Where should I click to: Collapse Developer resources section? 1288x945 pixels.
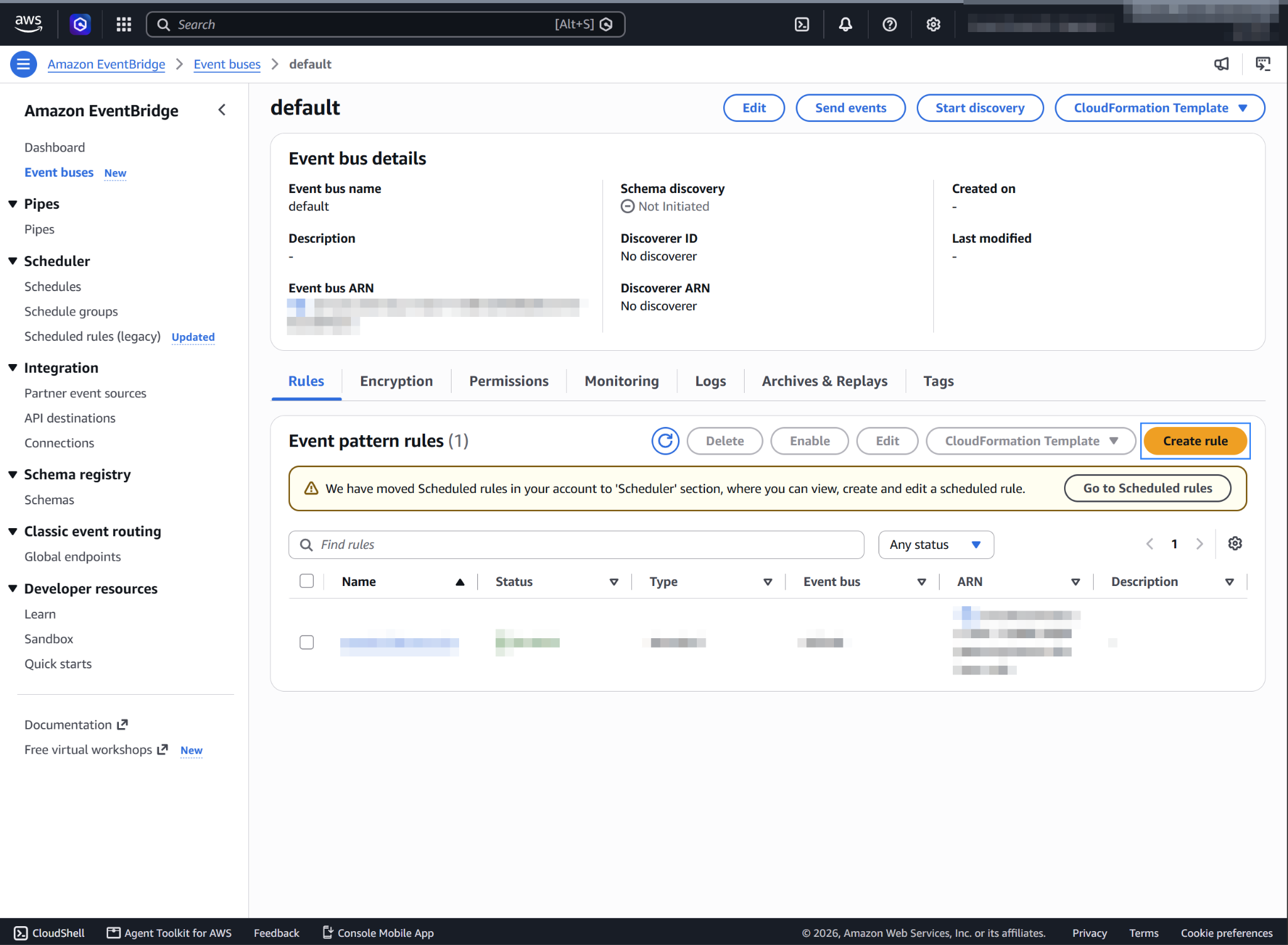(x=13, y=589)
